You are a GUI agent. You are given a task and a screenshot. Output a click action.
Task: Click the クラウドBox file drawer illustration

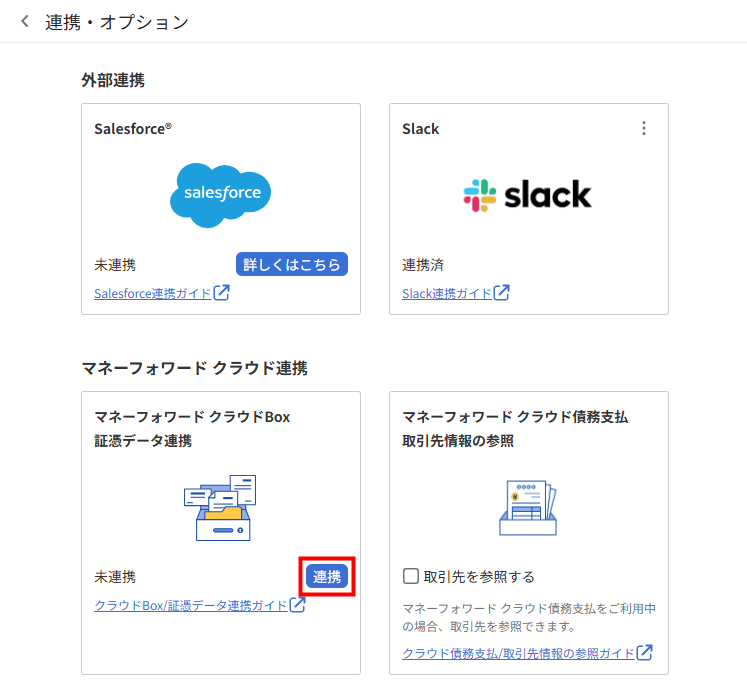220,508
